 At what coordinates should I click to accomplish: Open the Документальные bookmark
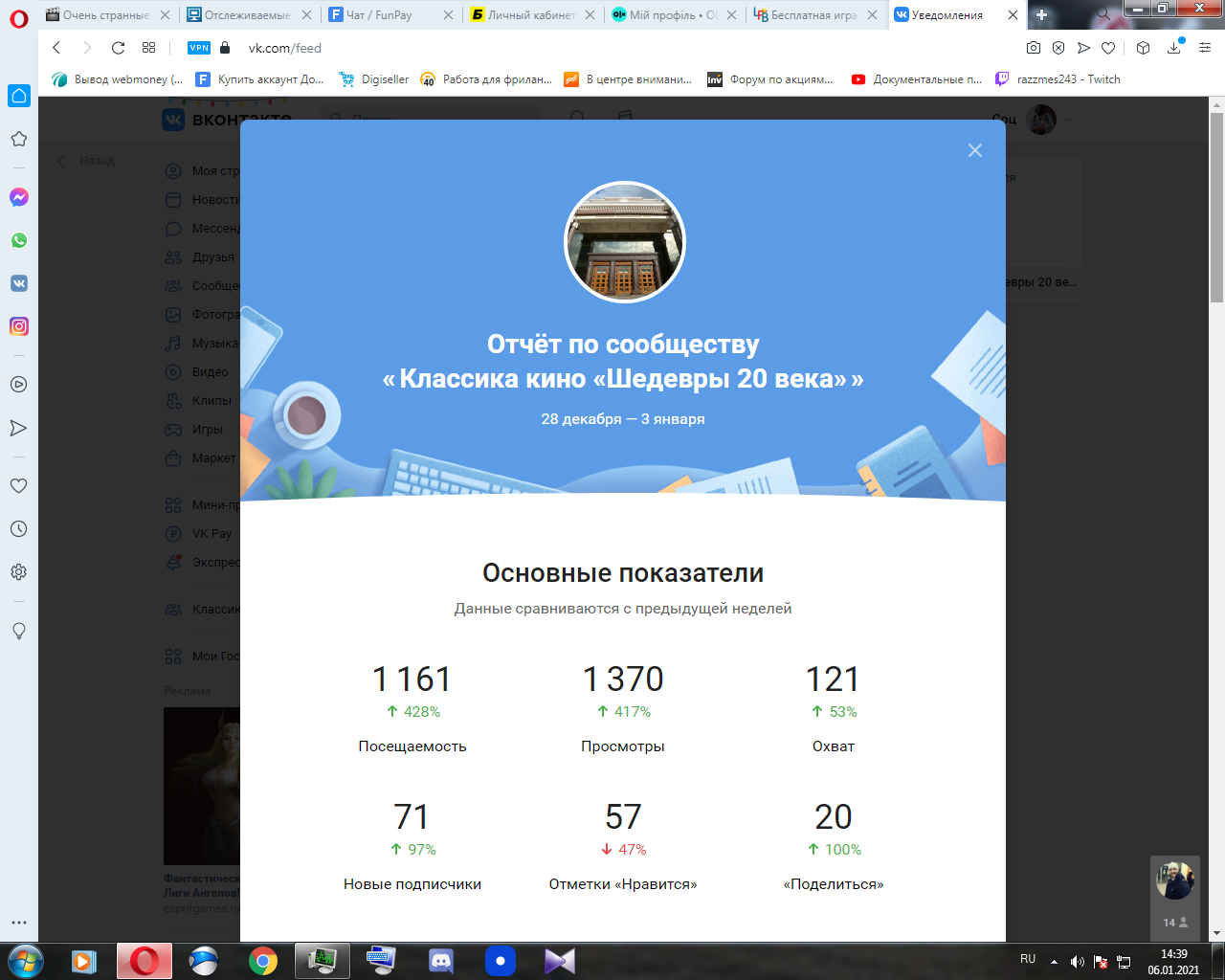[x=917, y=79]
